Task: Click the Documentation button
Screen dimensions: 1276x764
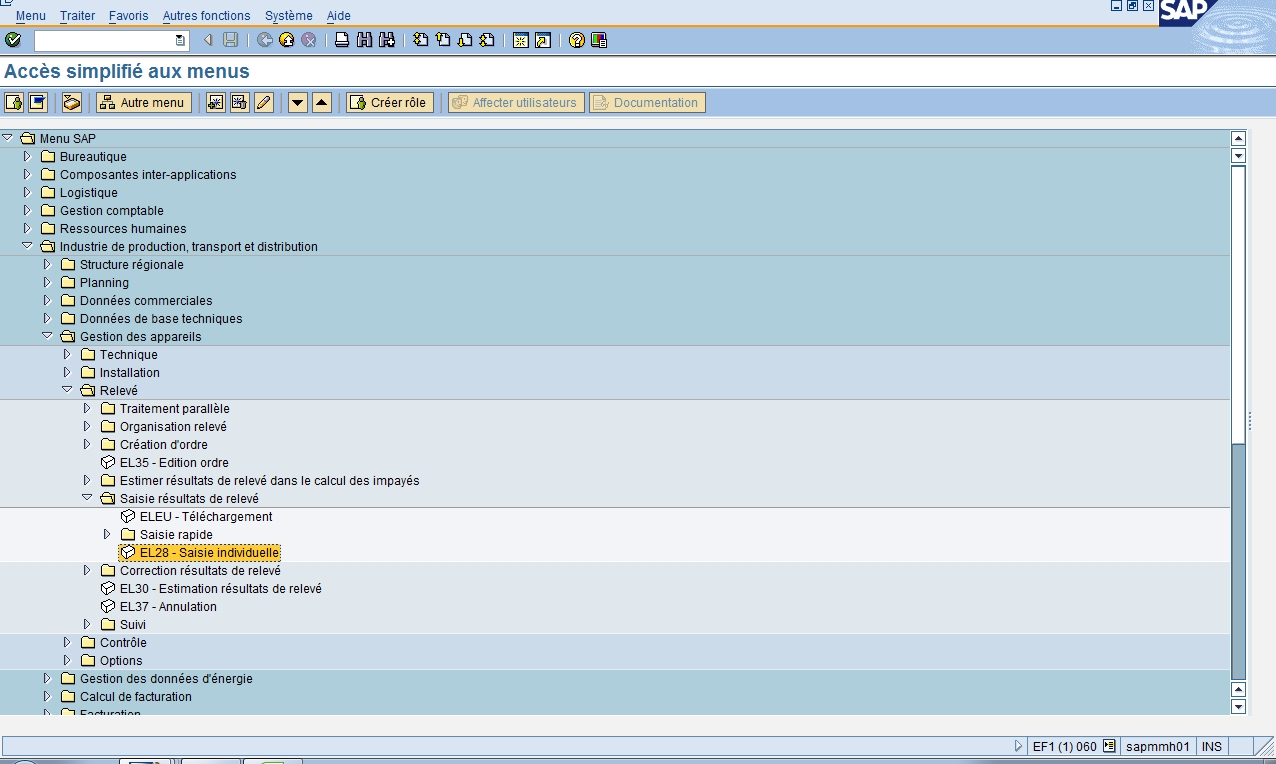Action: [x=647, y=103]
